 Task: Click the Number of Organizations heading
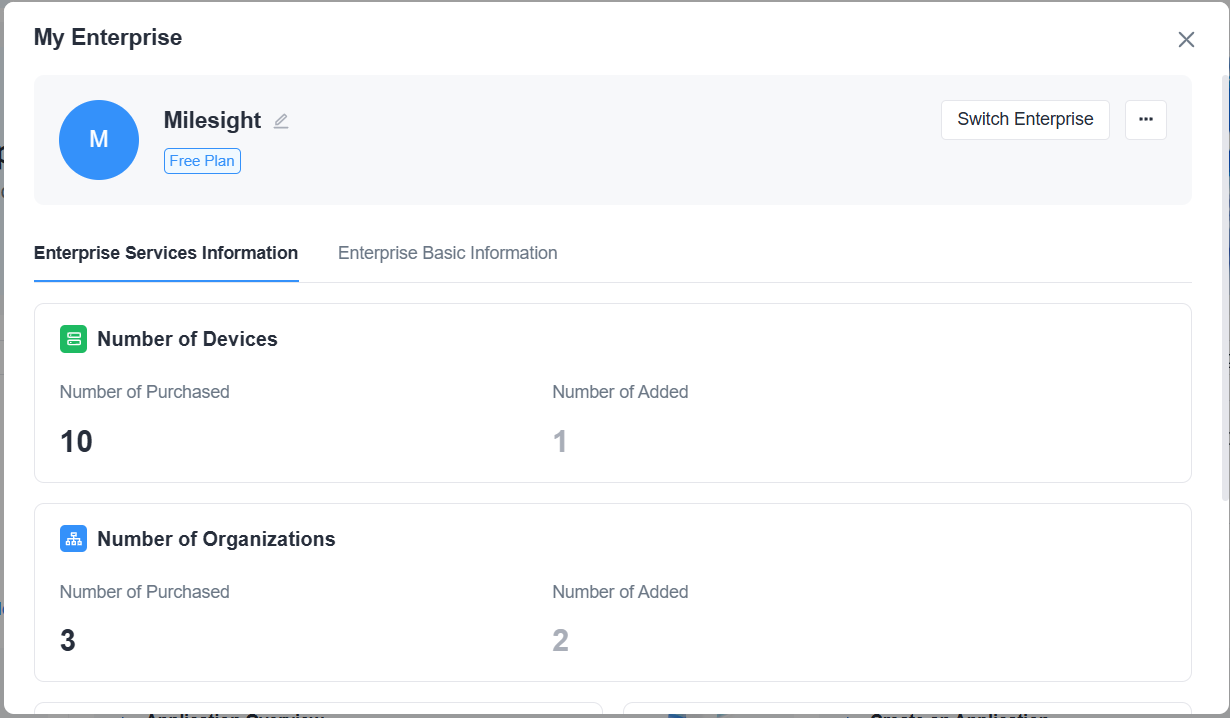pyautogui.click(x=216, y=539)
